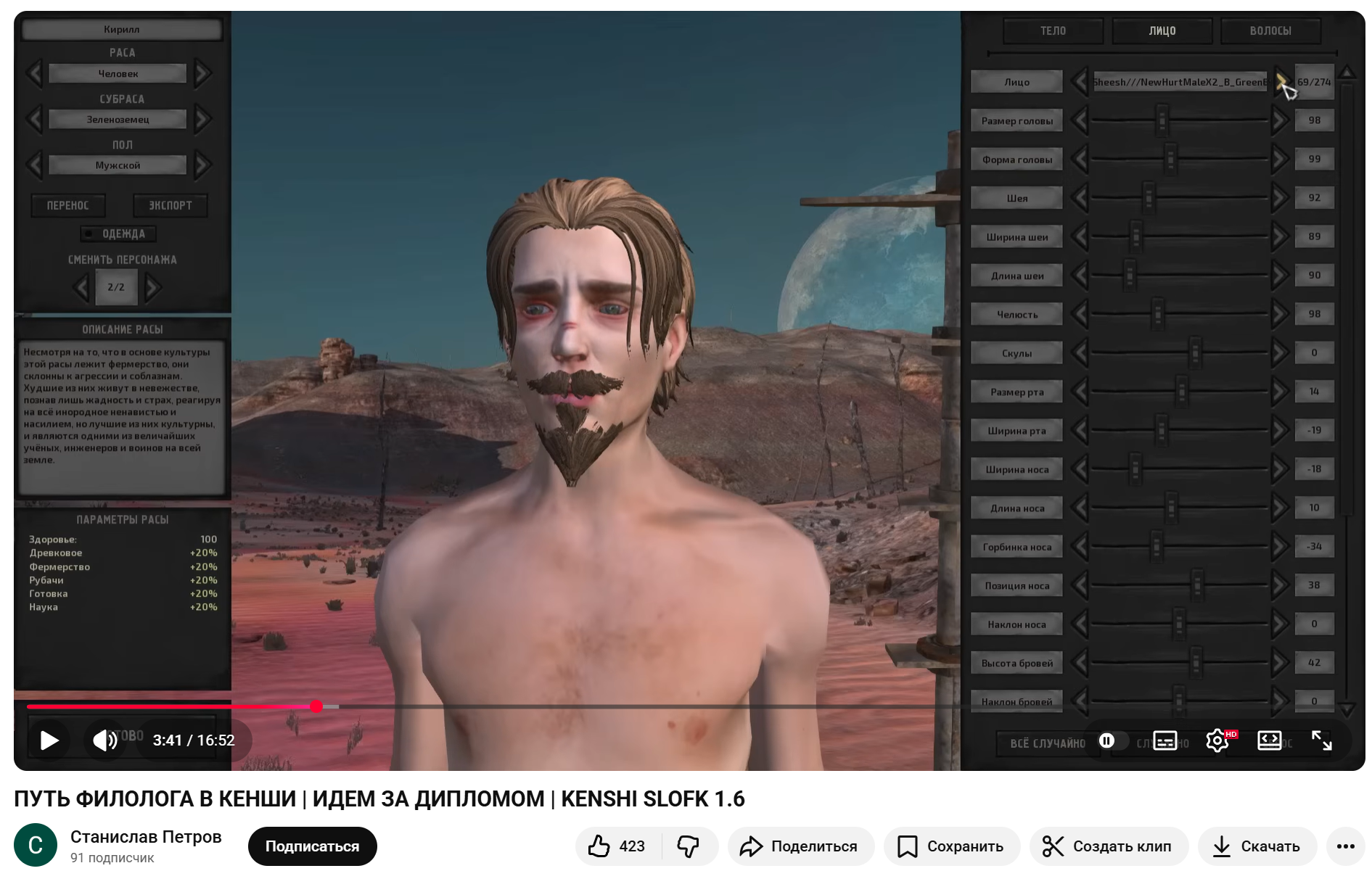This screenshot has width=1372, height=871.
Task: Mute the video using the speaker icon
Action: coord(105,740)
